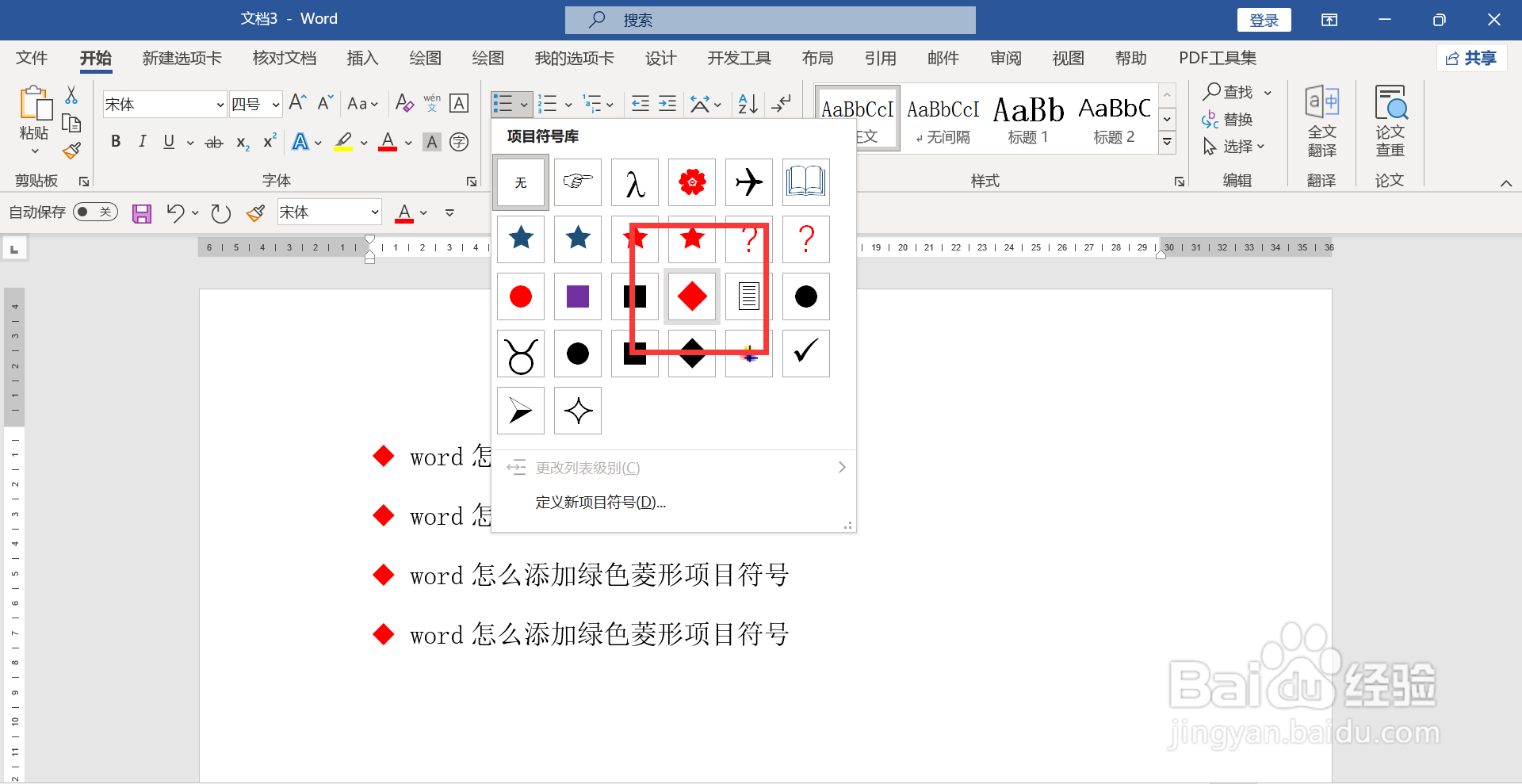The width and height of the screenshot is (1522, 784).
Task: Open the bullets dropdown arrow
Action: click(x=524, y=104)
